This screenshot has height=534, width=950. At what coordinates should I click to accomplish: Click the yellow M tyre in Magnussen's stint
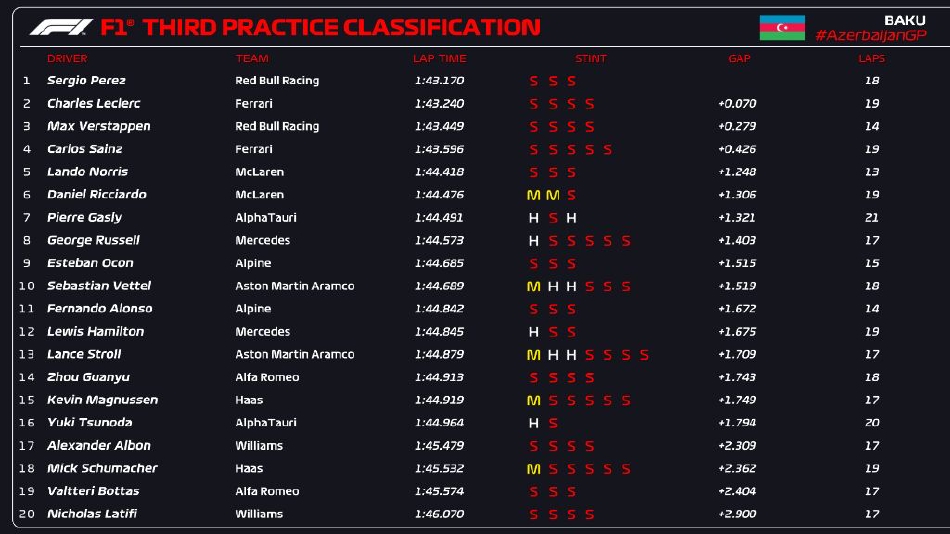point(533,400)
